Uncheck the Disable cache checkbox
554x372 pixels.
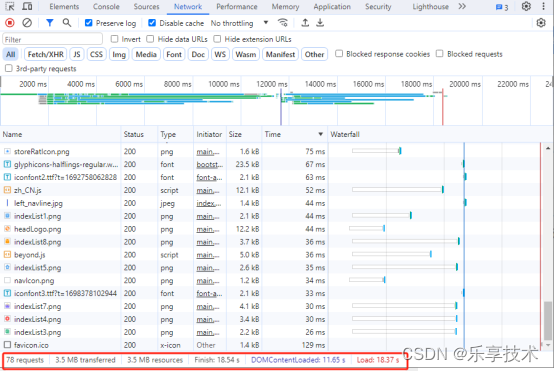(x=152, y=23)
